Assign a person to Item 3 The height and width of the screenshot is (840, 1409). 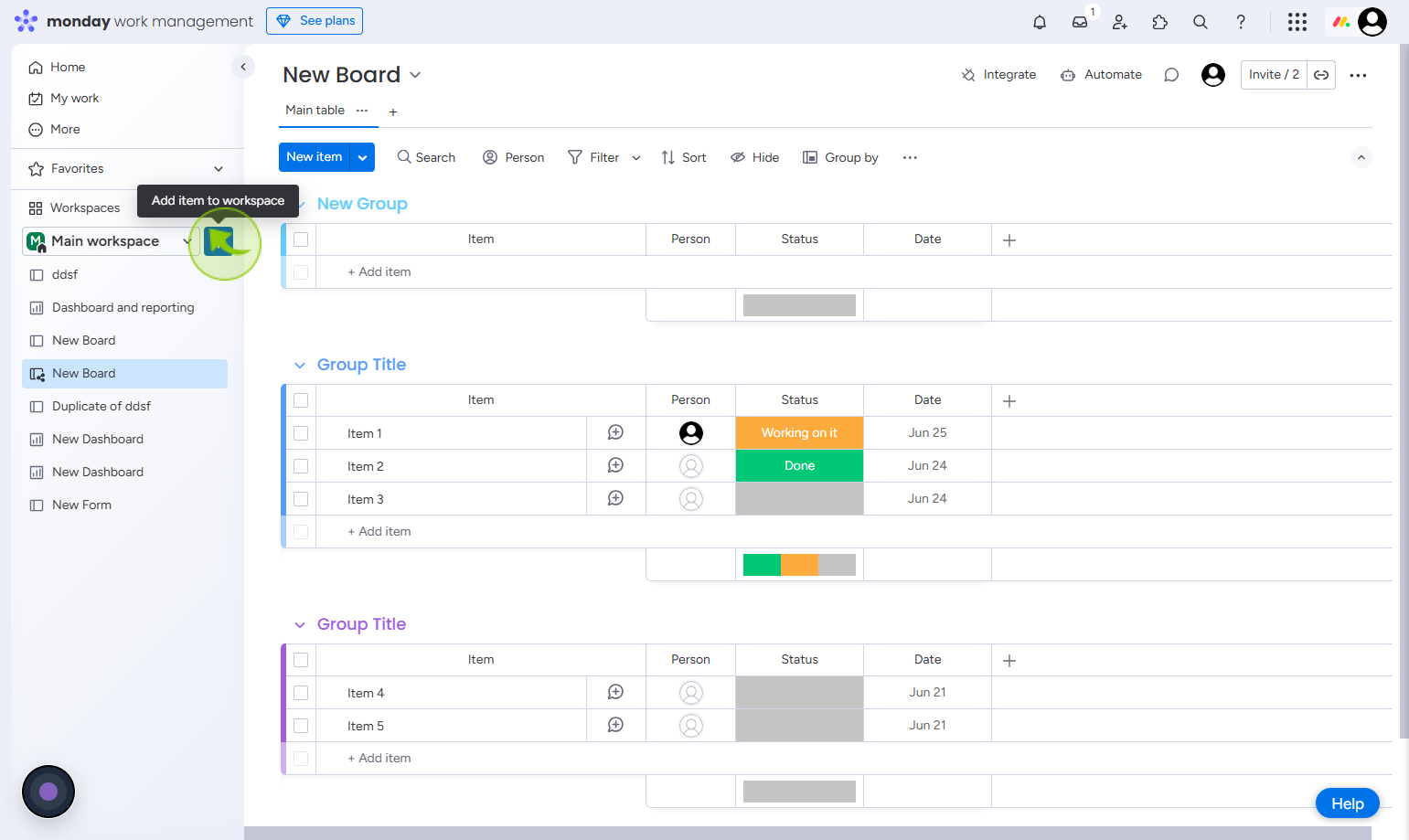[691, 499]
